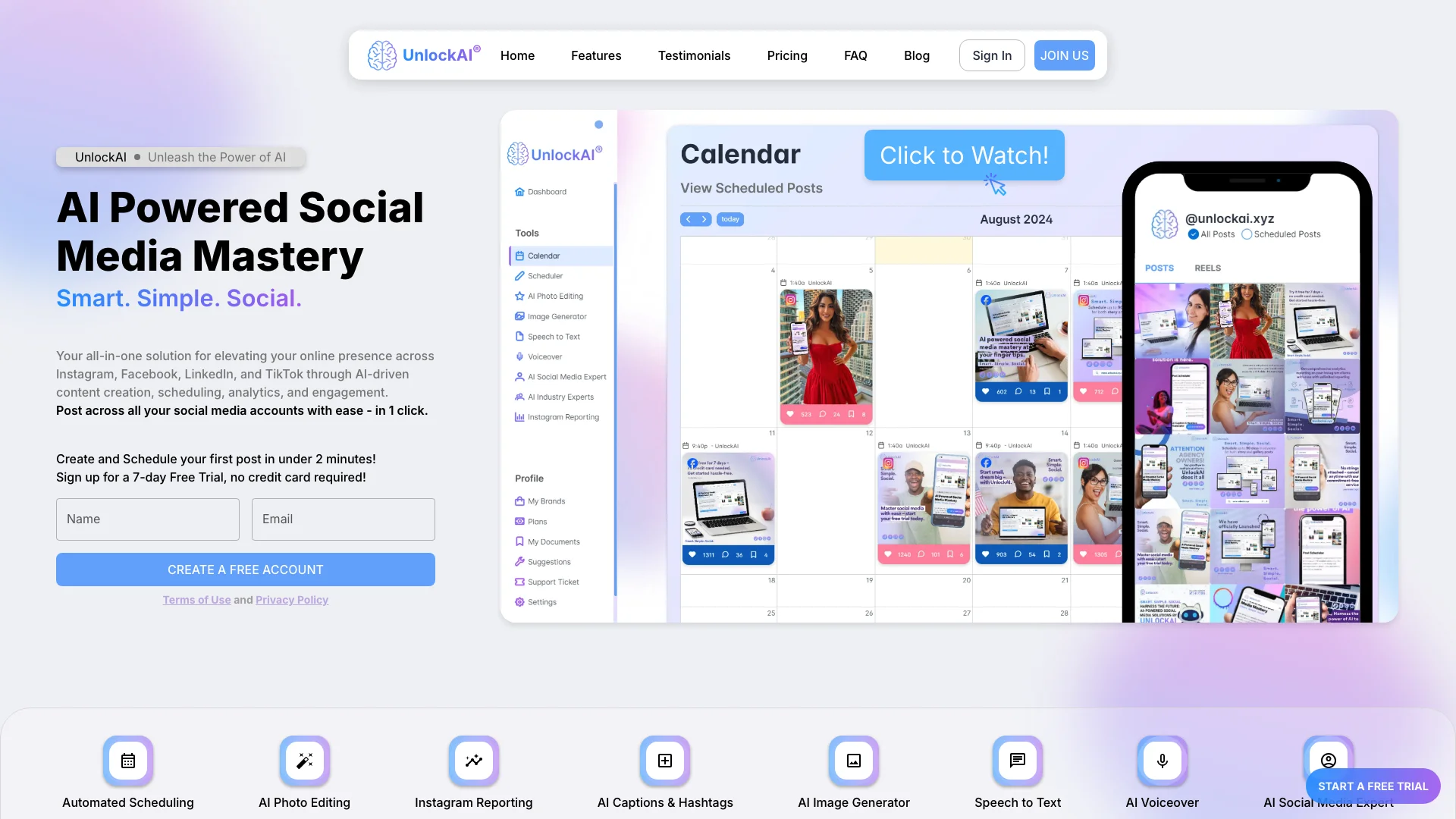Click the Name input field
This screenshot has height=819, width=1456.
(147, 519)
